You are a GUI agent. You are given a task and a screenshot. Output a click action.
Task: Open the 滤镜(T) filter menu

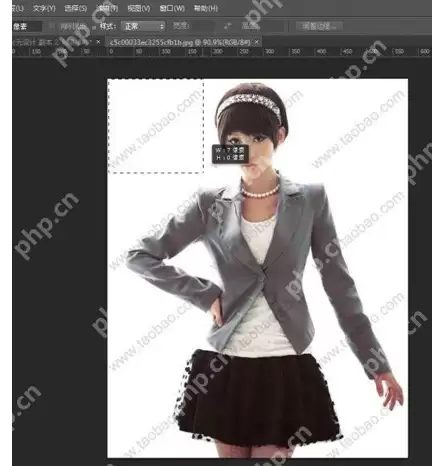[x=107, y=8]
